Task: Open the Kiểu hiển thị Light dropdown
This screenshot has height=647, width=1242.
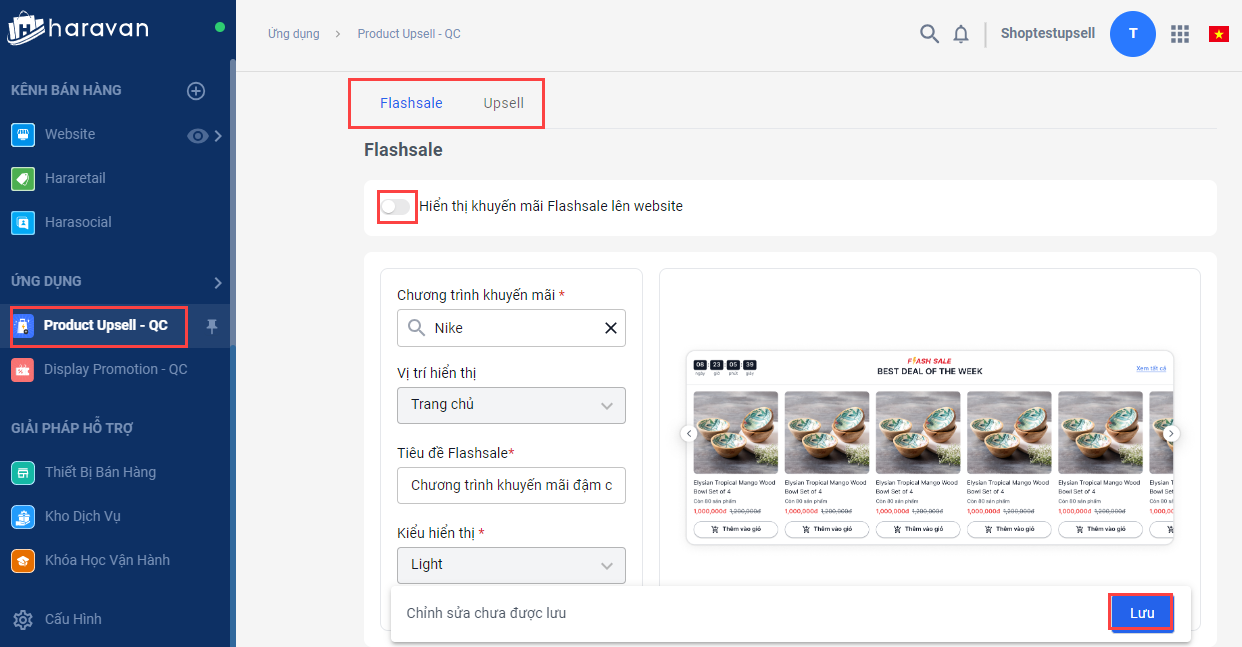Action: coord(511,565)
